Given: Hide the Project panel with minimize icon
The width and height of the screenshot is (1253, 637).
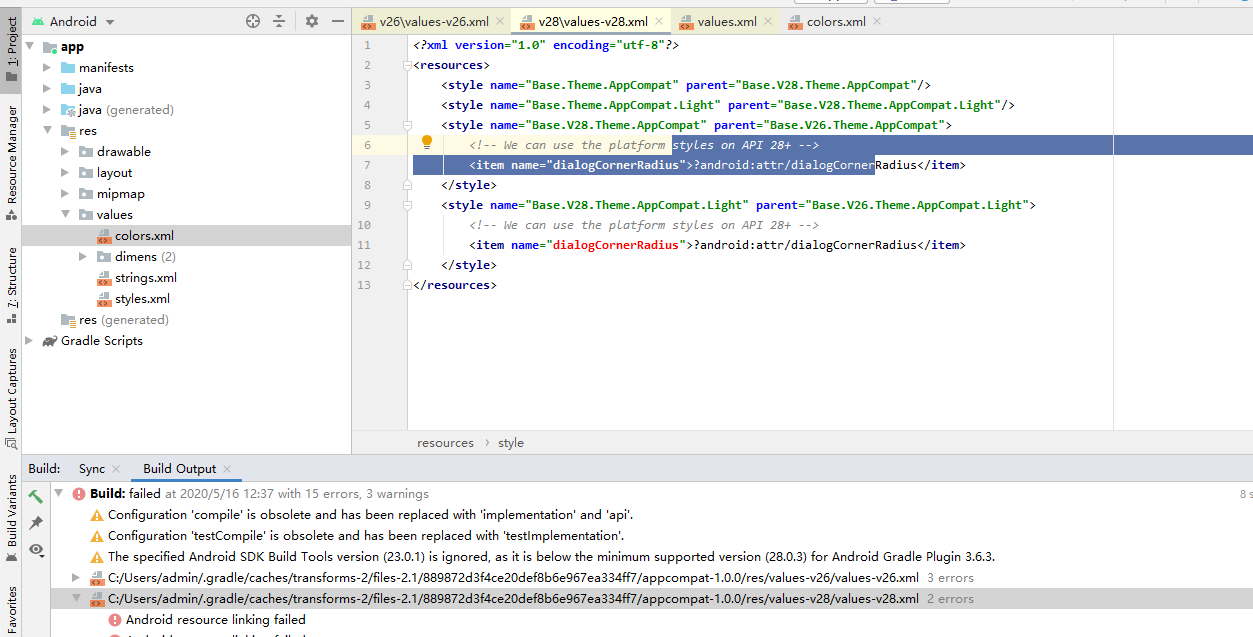Looking at the screenshot, I should (x=336, y=21).
